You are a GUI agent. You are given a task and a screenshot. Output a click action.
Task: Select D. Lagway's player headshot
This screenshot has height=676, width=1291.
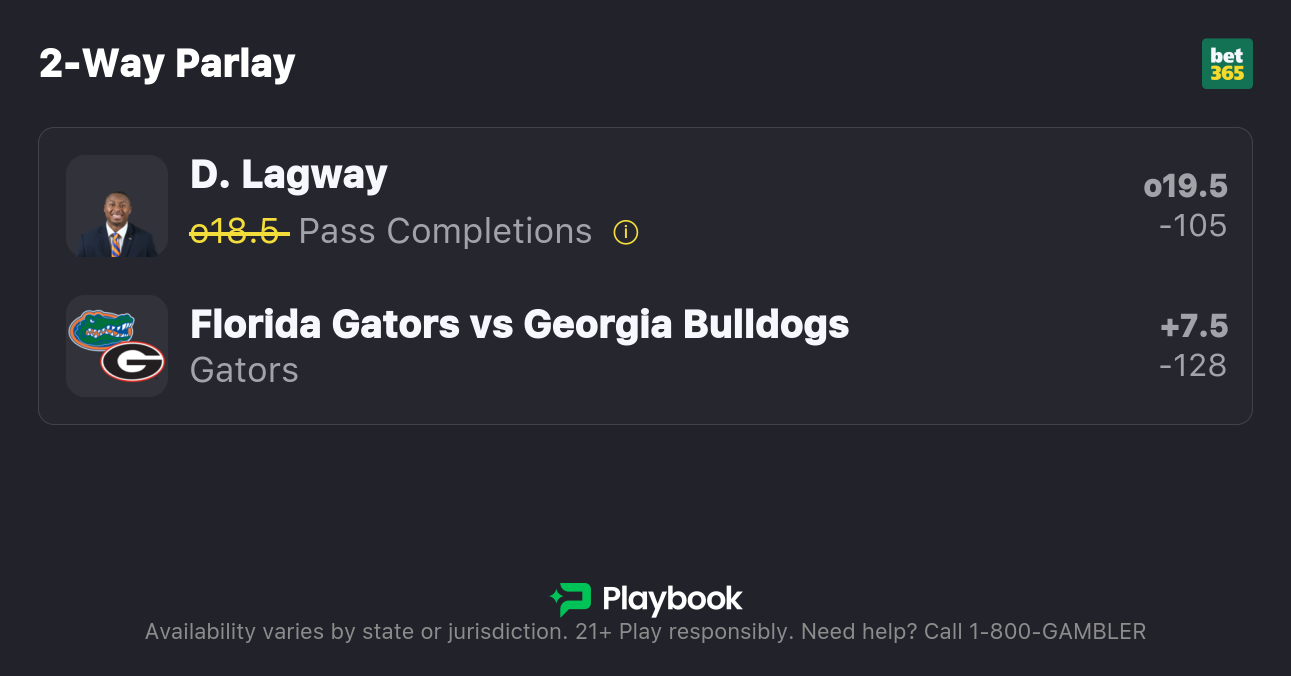click(117, 206)
